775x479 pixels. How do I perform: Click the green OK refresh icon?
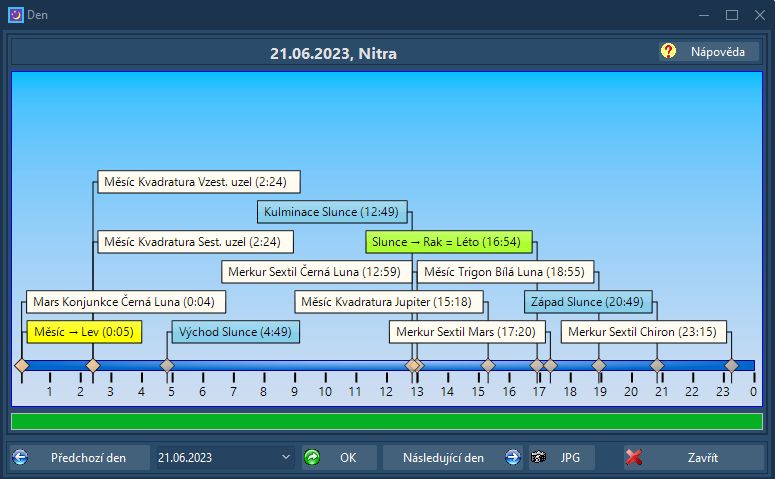[x=312, y=457]
